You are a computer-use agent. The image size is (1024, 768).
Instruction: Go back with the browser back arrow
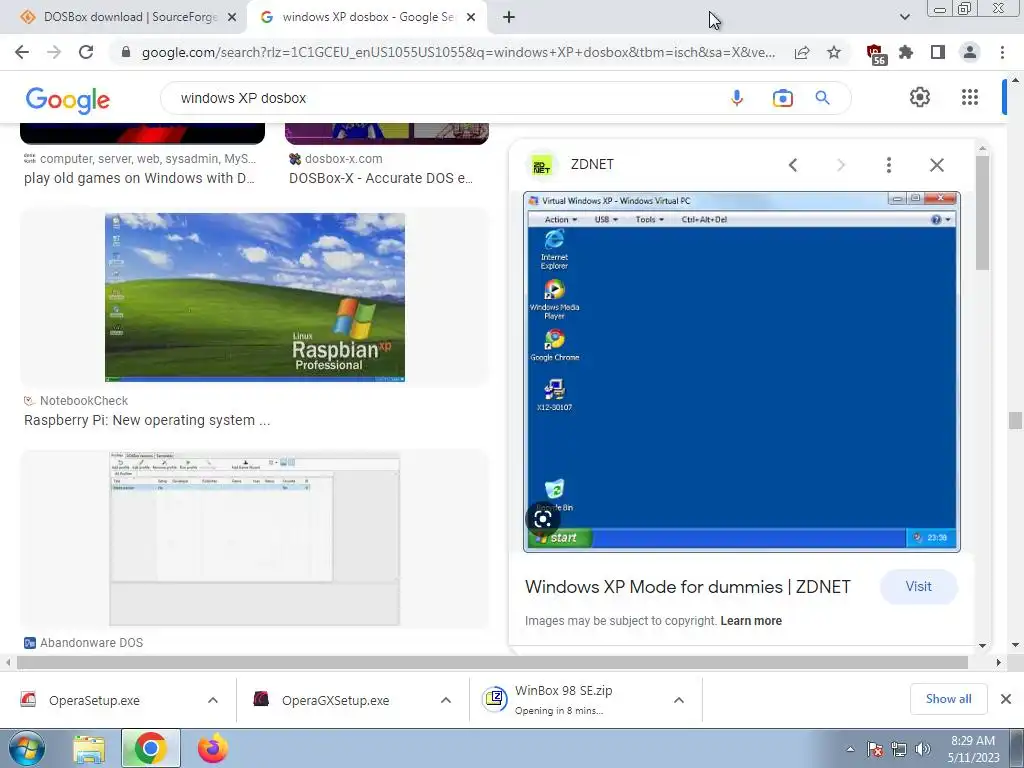click(x=22, y=52)
